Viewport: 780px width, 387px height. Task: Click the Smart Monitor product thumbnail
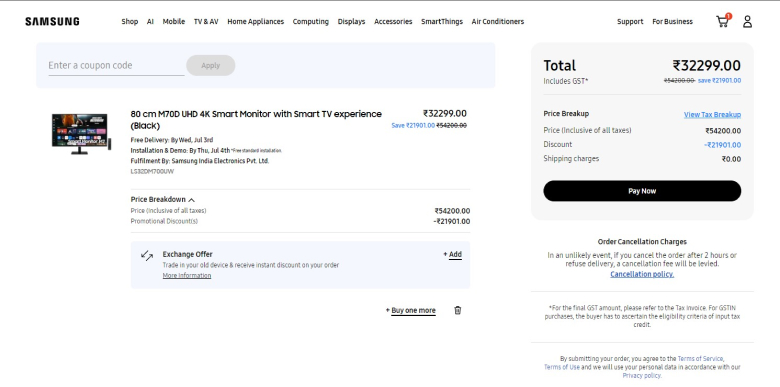(x=81, y=133)
